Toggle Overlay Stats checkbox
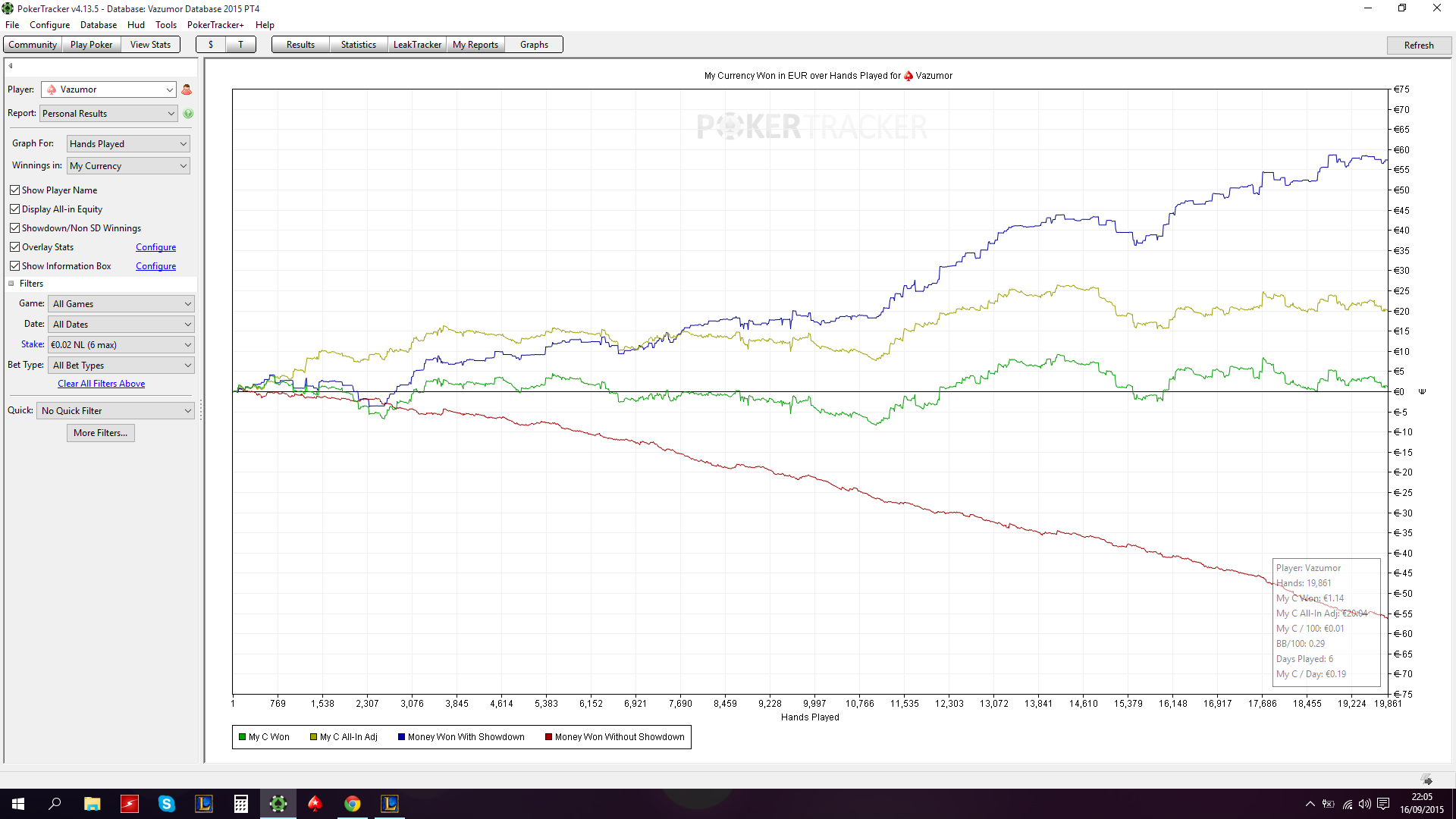 point(14,246)
